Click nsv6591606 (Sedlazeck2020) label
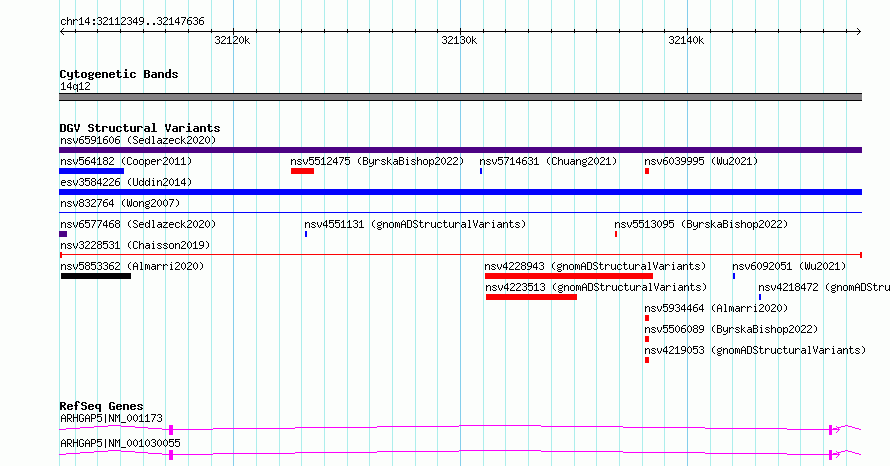 pos(138,140)
